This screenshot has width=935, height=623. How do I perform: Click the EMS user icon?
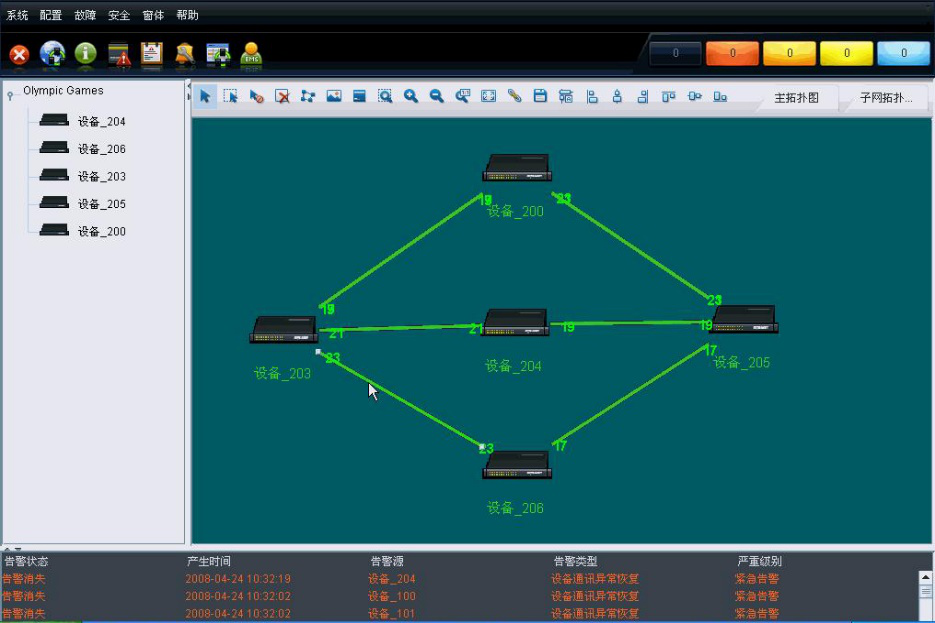point(251,54)
